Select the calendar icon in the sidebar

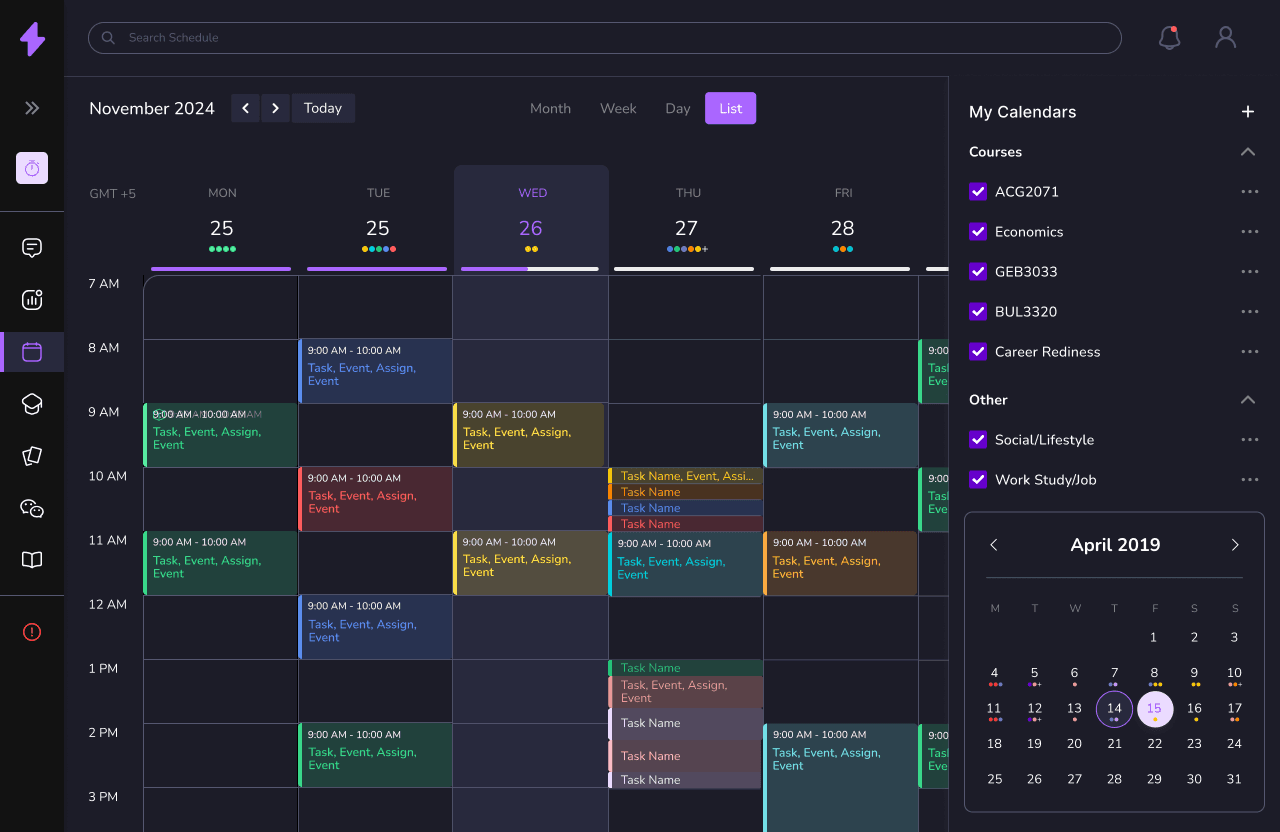pos(32,351)
